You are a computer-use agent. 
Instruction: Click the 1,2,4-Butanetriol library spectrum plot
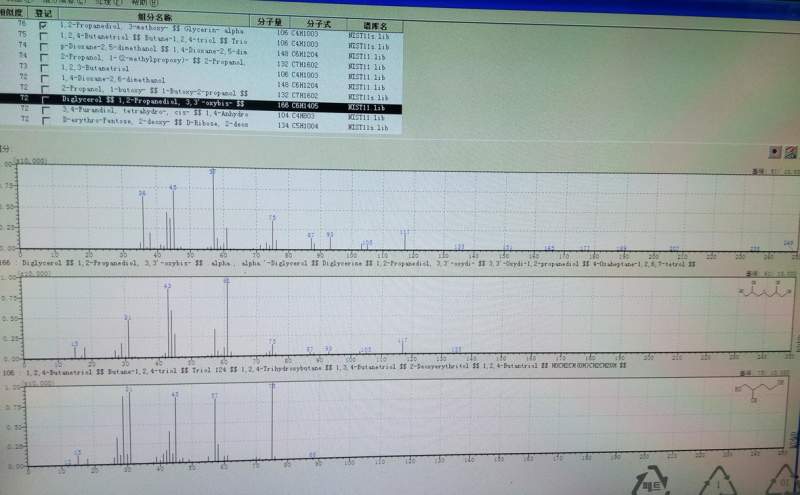pos(405,423)
